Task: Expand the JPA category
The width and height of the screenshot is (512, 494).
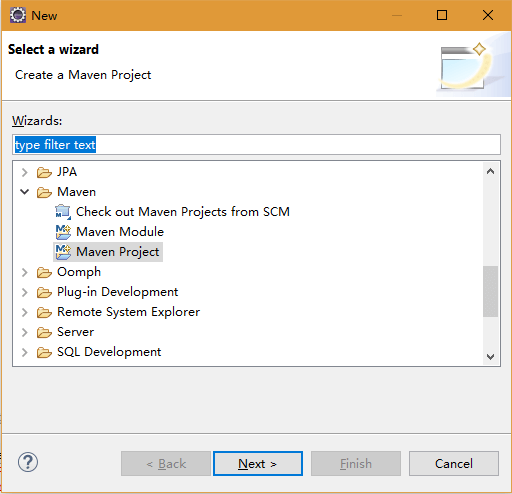Action: [25, 172]
